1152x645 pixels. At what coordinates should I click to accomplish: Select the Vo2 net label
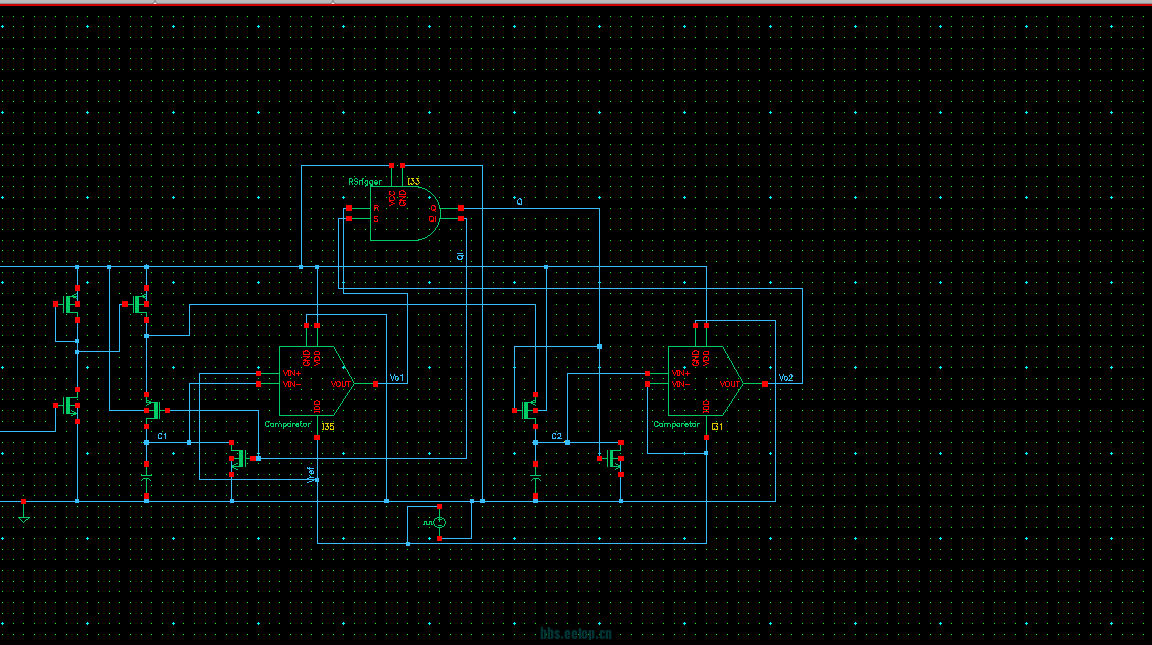coord(786,378)
